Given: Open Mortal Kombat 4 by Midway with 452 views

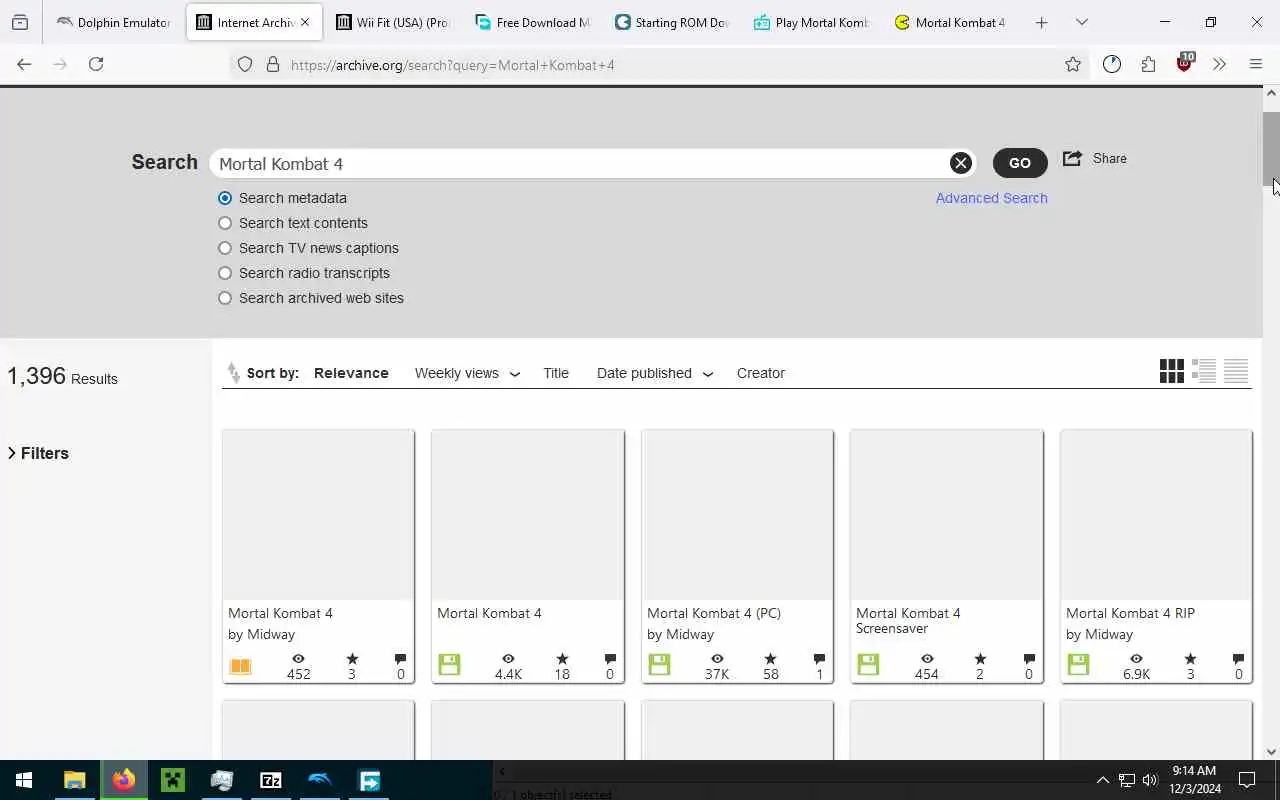Looking at the screenshot, I should coord(318,556).
